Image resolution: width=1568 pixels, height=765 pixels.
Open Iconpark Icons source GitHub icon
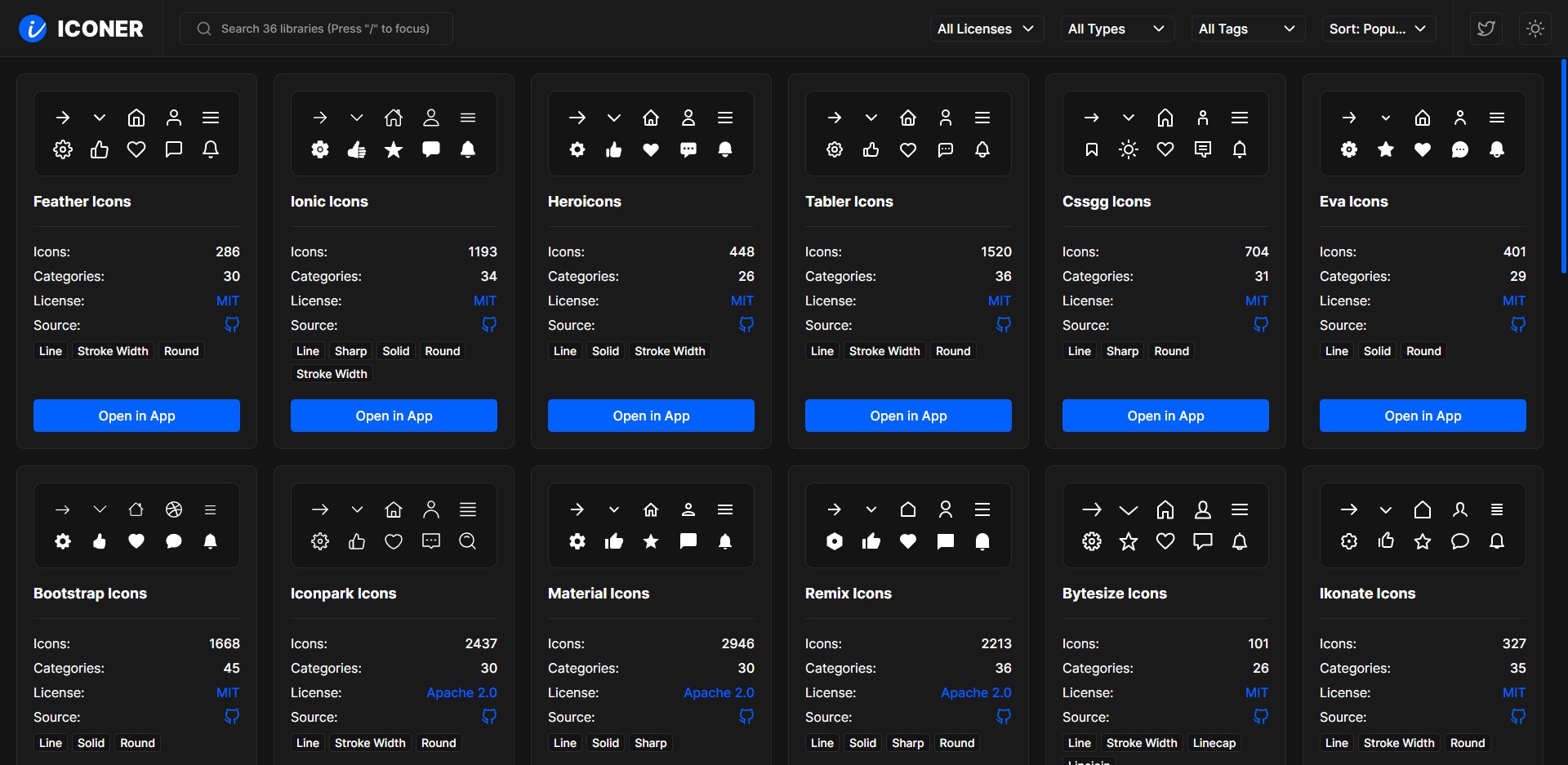(489, 717)
